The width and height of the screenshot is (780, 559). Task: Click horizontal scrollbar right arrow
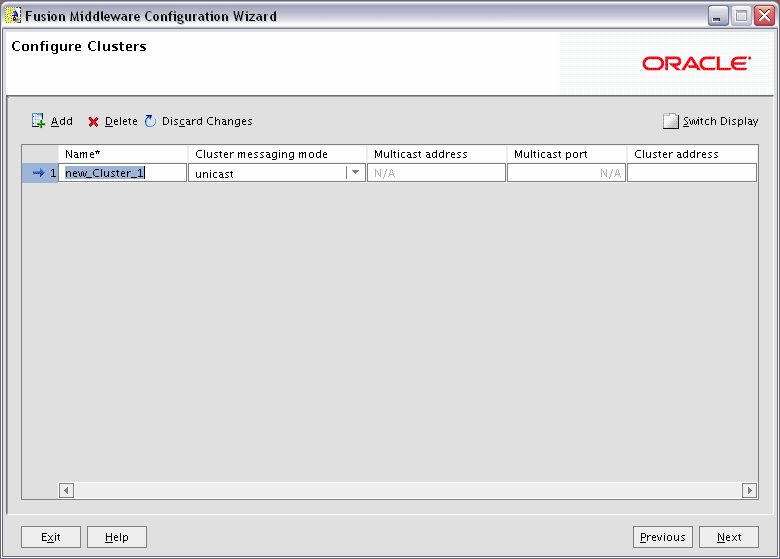click(750, 490)
